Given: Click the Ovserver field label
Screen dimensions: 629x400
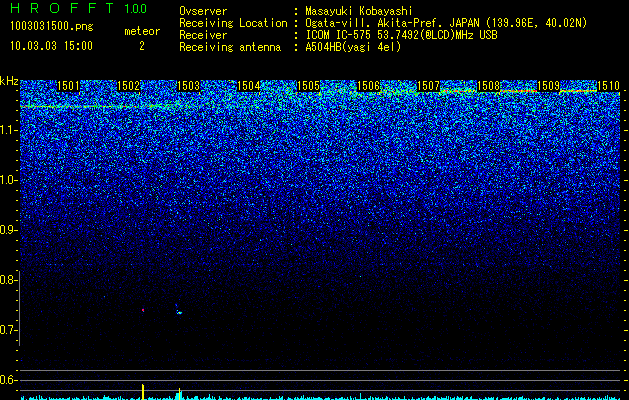Looking at the screenshot, I should click(x=203, y=11).
